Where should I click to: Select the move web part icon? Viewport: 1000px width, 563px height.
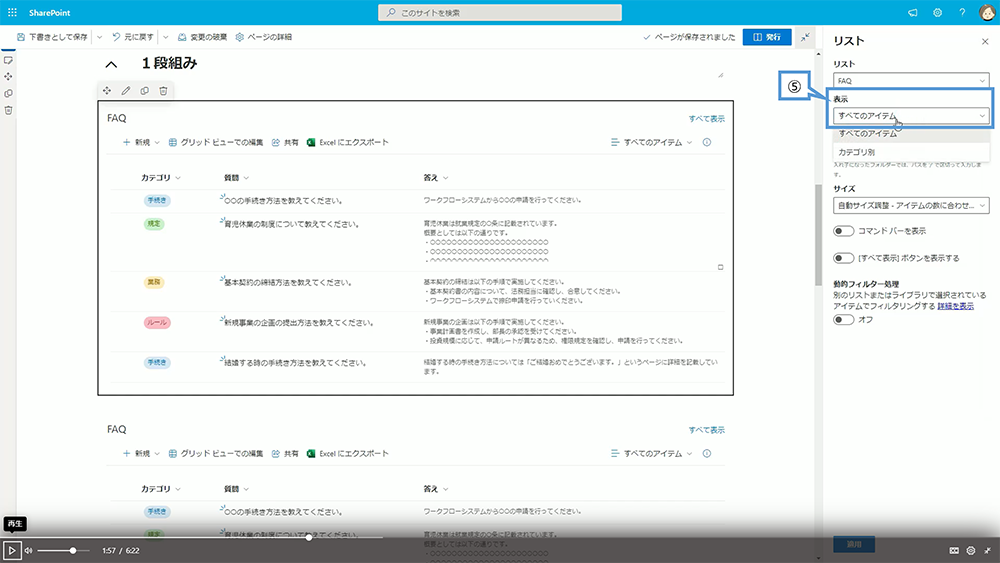[x=107, y=91]
